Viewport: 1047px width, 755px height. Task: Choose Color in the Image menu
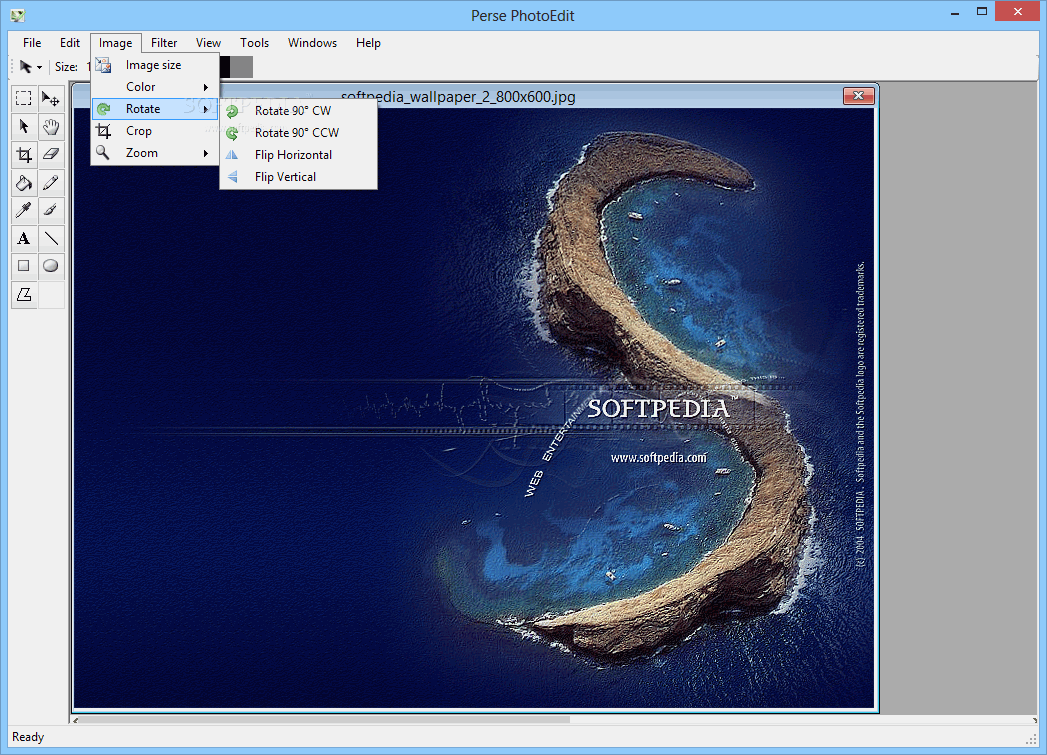(155, 87)
